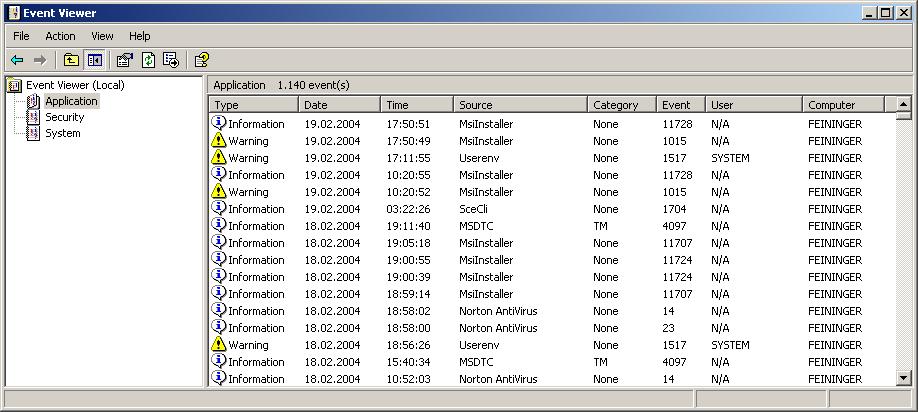Click the Security log icon in the tree
918x412 pixels.
coord(33,117)
